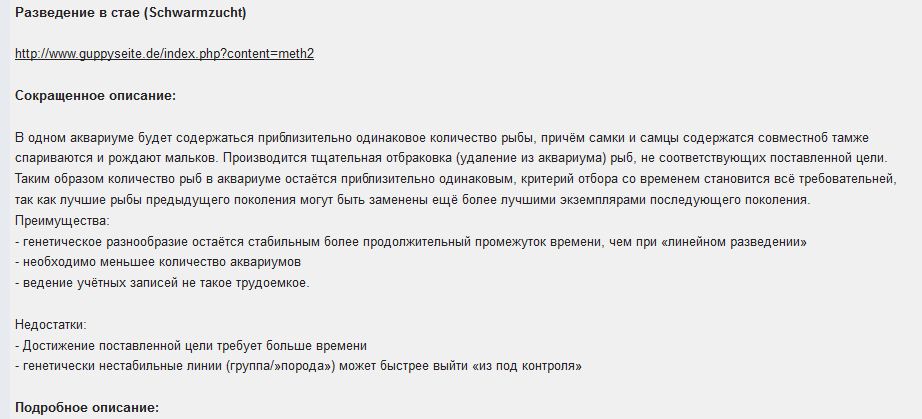Click the "Подробное описание:" heading
Screen dimensions: 922x419
(x=87, y=408)
